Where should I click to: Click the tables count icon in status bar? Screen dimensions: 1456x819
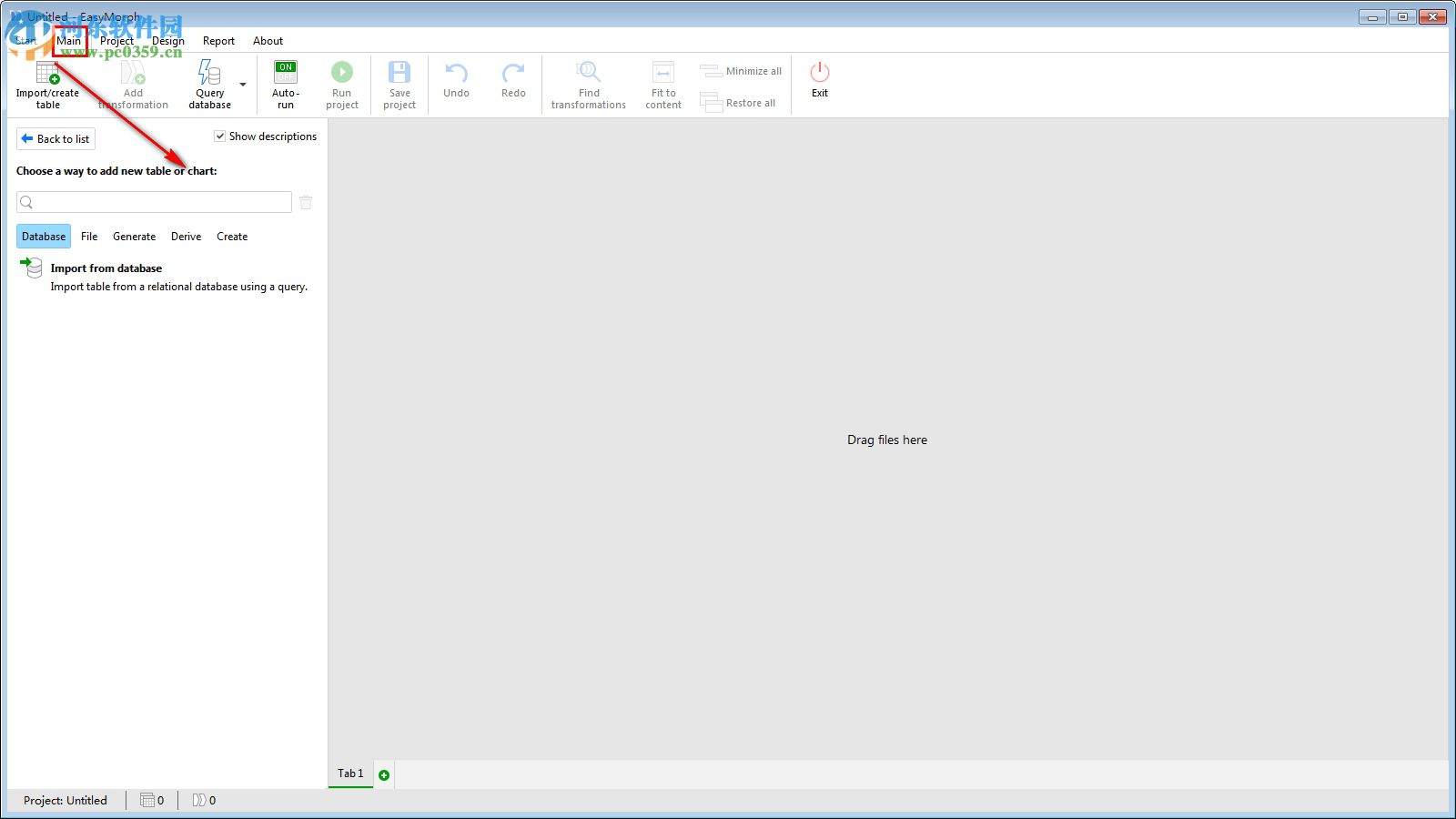click(x=147, y=801)
